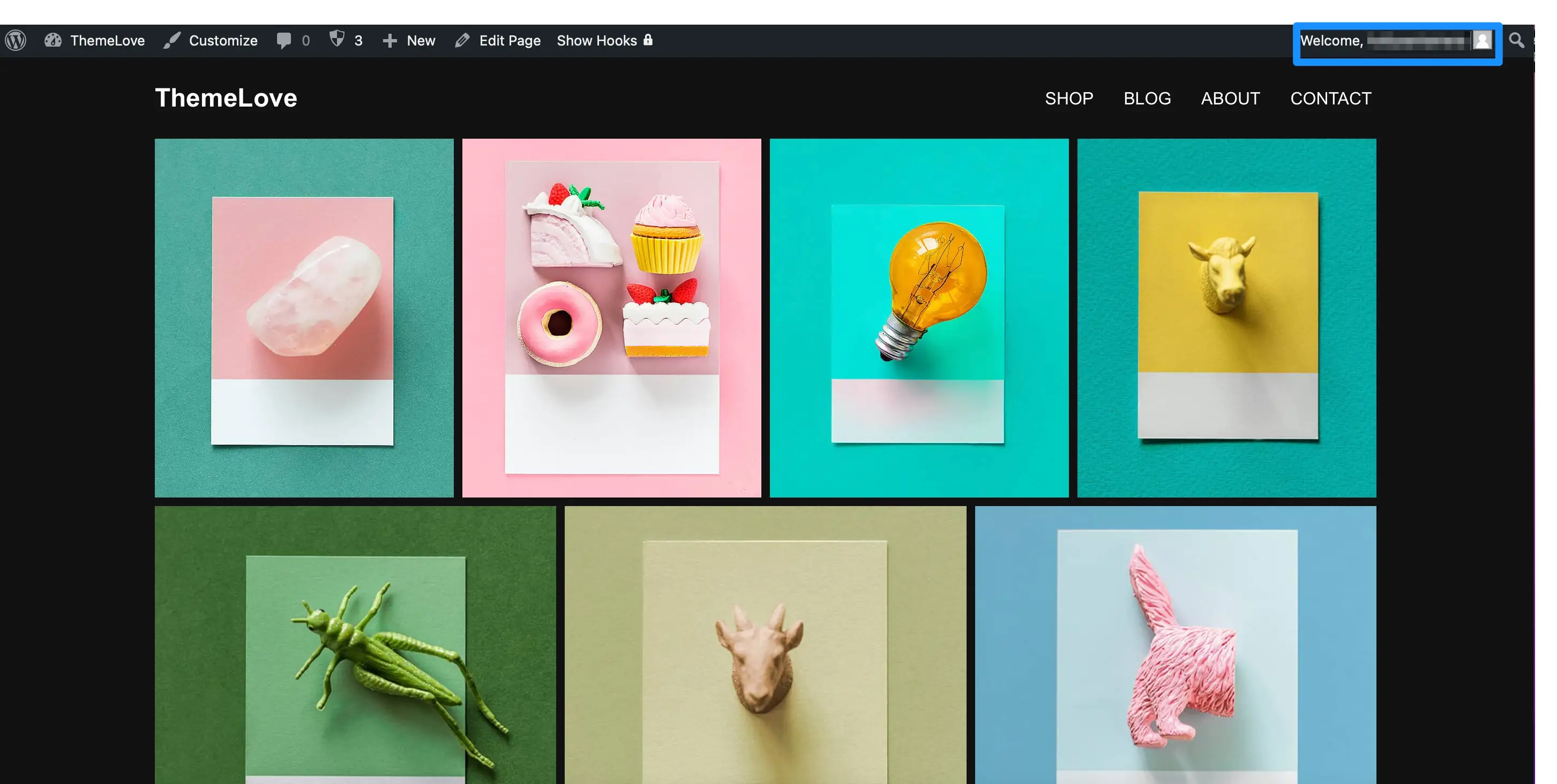The height and width of the screenshot is (784, 1557).
Task: Click the Shield security icon
Action: 337,40
